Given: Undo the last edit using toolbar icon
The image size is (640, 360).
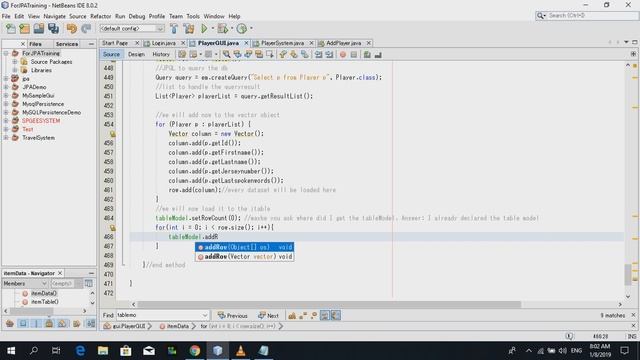Looking at the screenshot, I should (72, 29).
